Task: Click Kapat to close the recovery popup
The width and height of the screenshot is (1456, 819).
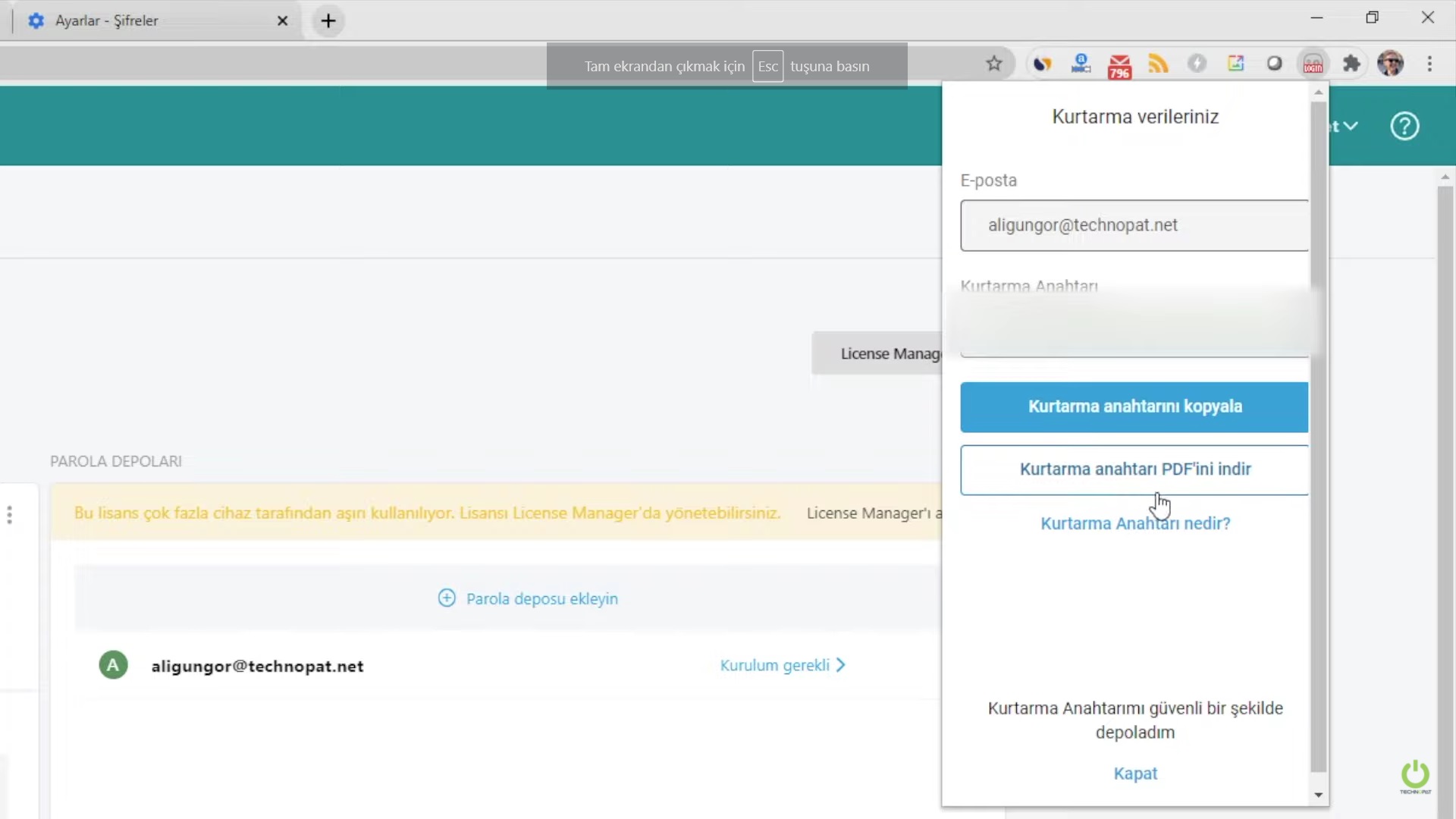Action: click(x=1134, y=773)
